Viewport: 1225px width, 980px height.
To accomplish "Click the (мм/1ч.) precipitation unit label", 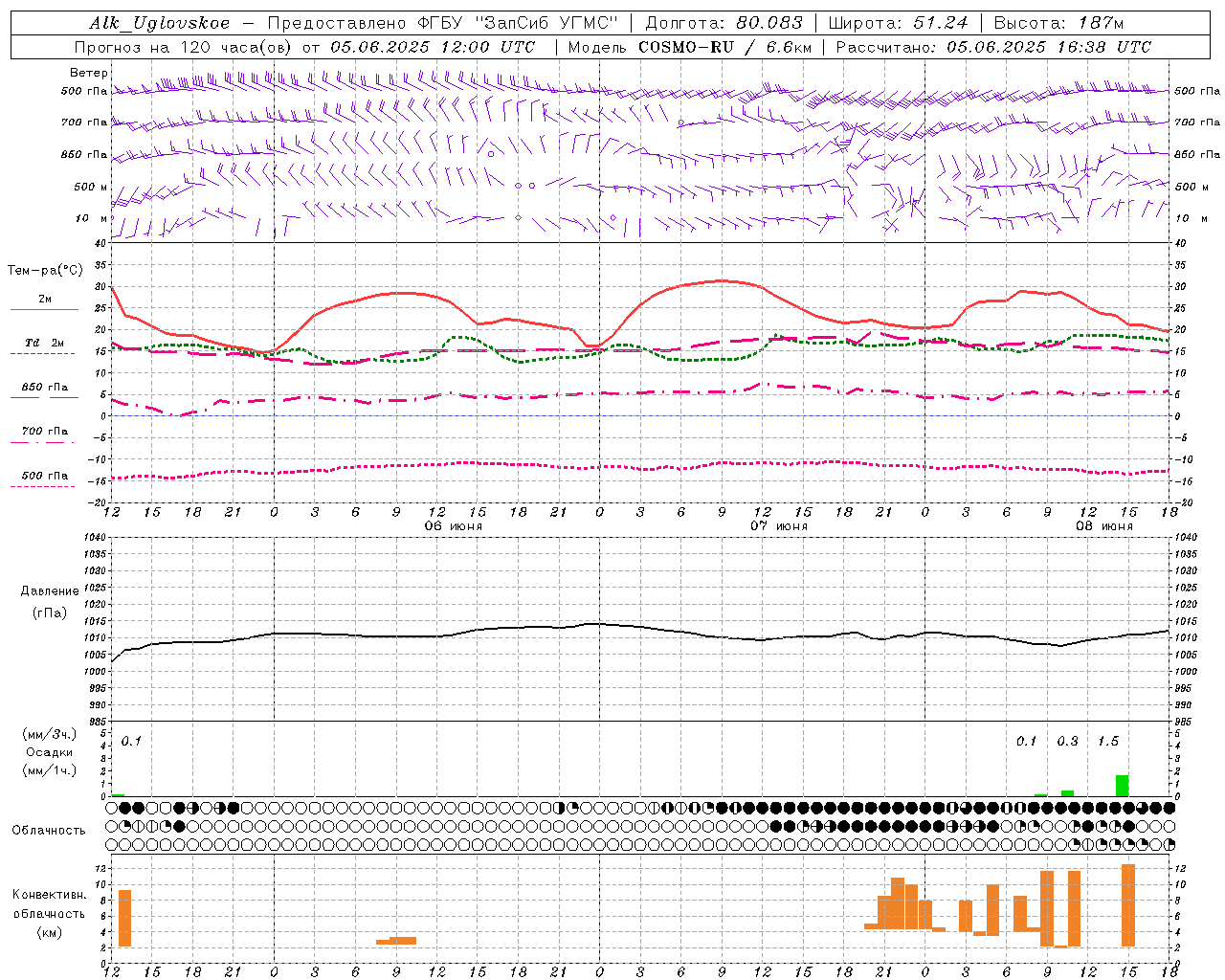I will [x=50, y=770].
